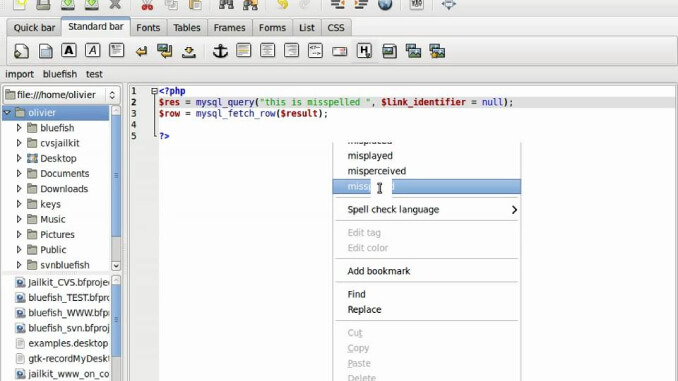
Task: Open the file:///home/olivier path dropdown
Action: 61,95
